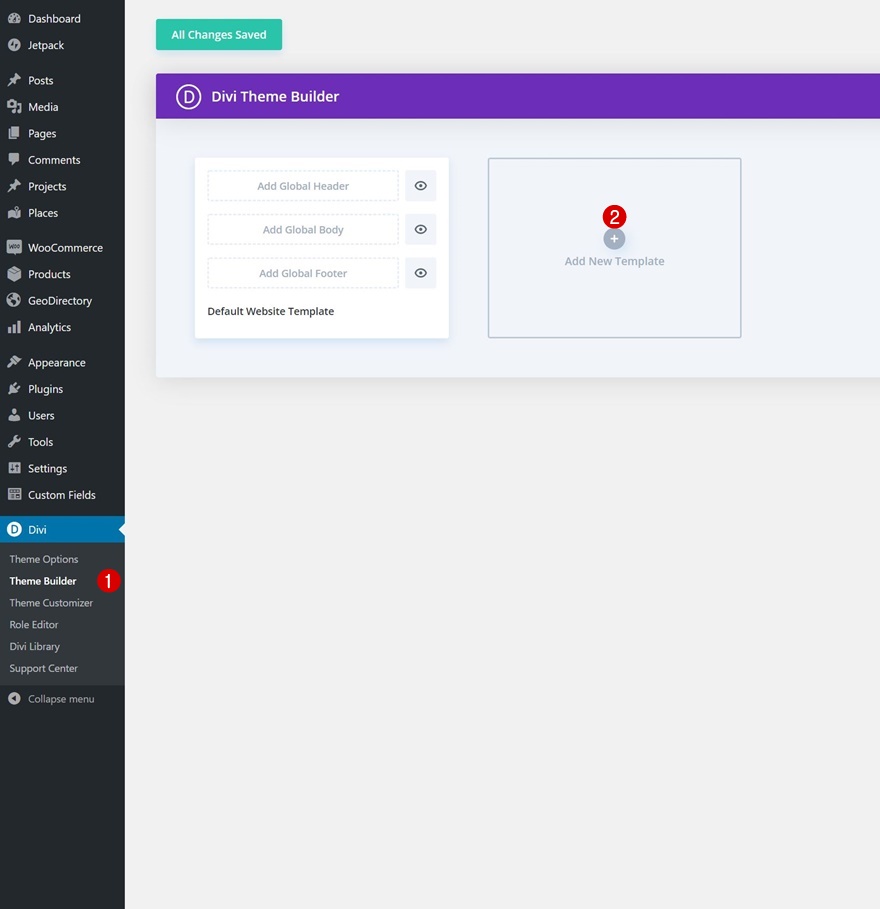Screen dimensions: 880x909
Task: Click the Divi D icon in sidebar
Action: coord(14,529)
